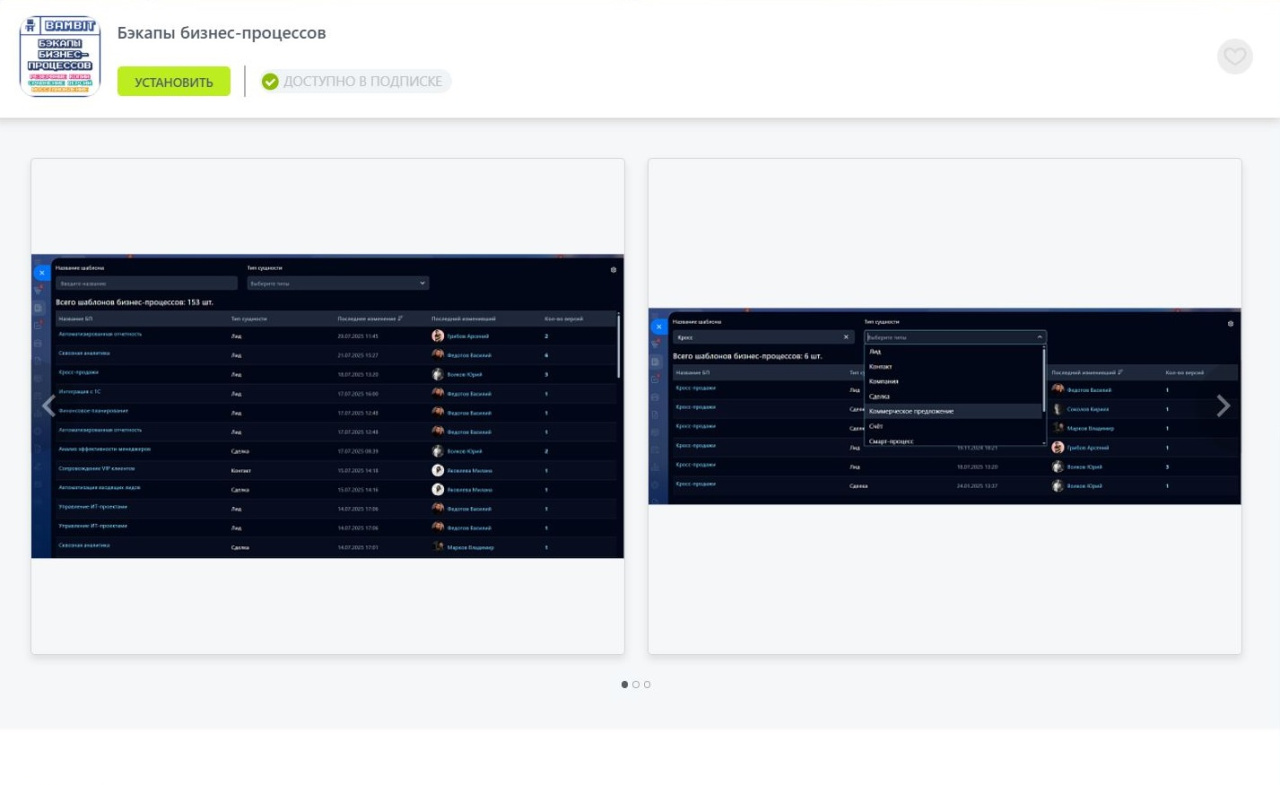Select the first carousel page dot
Screen dimensions: 1280x785
click(x=625, y=685)
